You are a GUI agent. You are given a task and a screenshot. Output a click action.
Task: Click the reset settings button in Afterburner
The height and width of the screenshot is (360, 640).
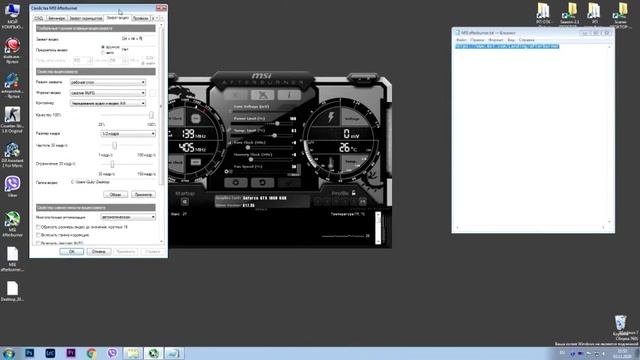click(x=262, y=182)
